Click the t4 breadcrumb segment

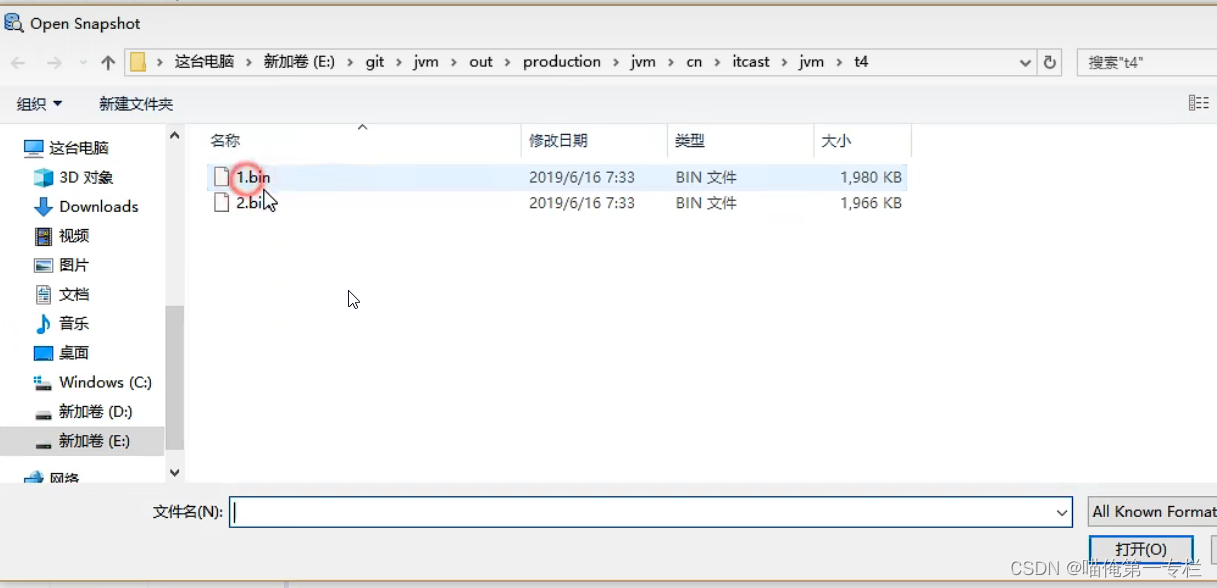pyautogui.click(x=861, y=62)
